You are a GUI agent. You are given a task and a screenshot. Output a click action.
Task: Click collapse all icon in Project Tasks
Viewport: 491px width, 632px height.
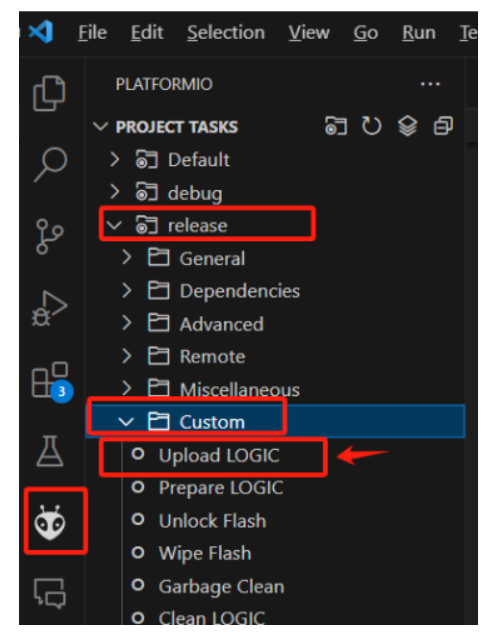pyautogui.click(x=443, y=126)
